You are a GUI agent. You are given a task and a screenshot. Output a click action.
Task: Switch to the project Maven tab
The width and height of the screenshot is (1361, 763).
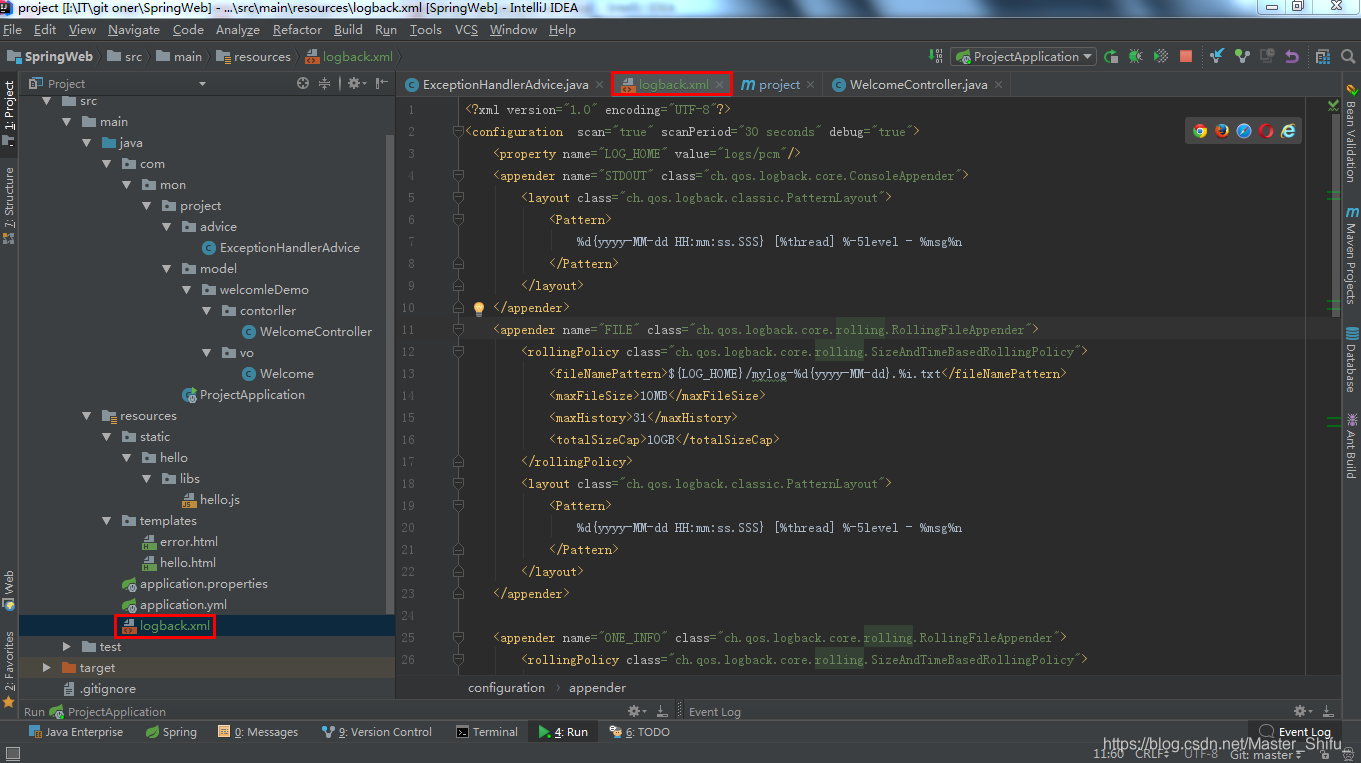(779, 84)
